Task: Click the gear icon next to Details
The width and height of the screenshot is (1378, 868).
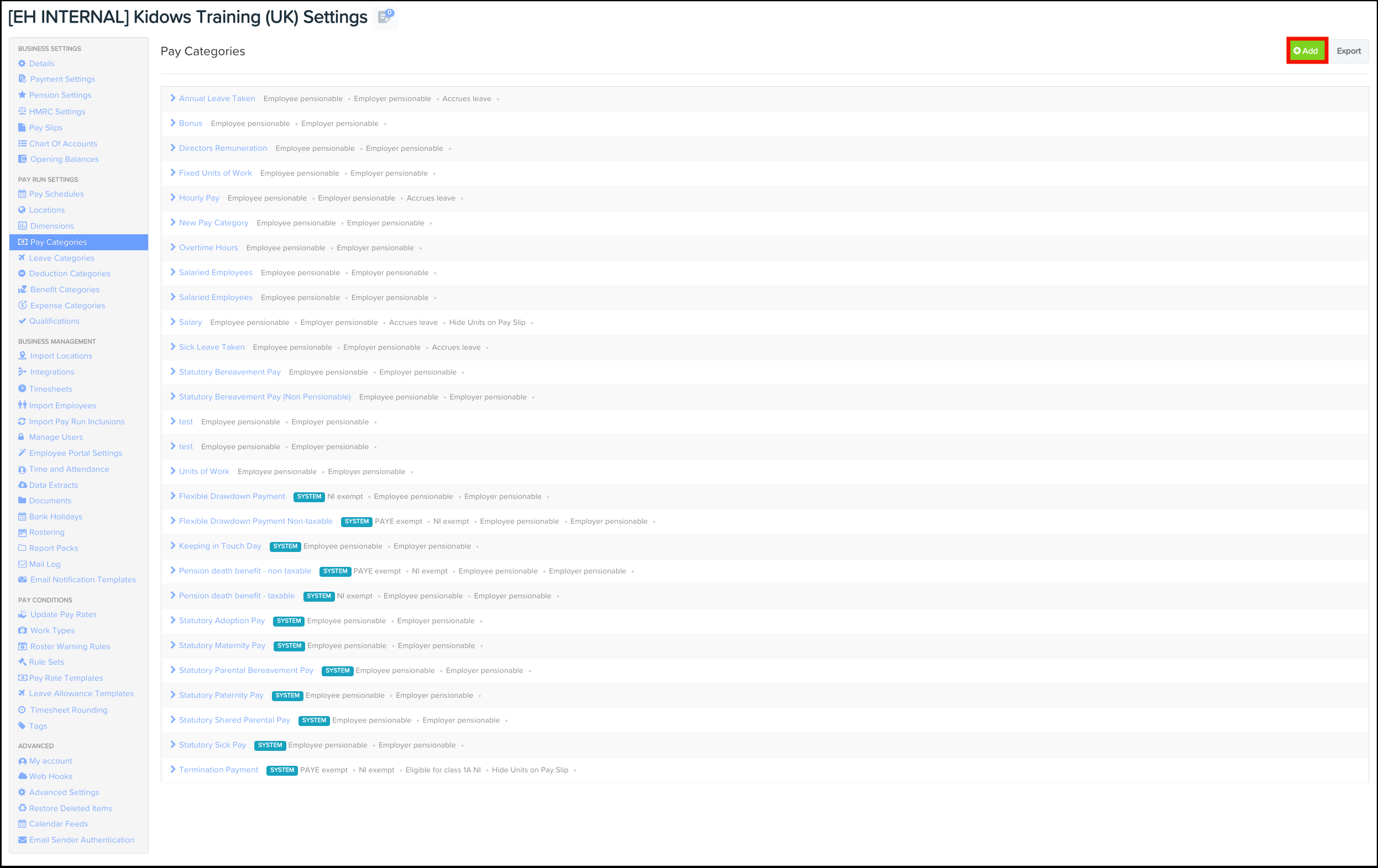Action: 22,64
